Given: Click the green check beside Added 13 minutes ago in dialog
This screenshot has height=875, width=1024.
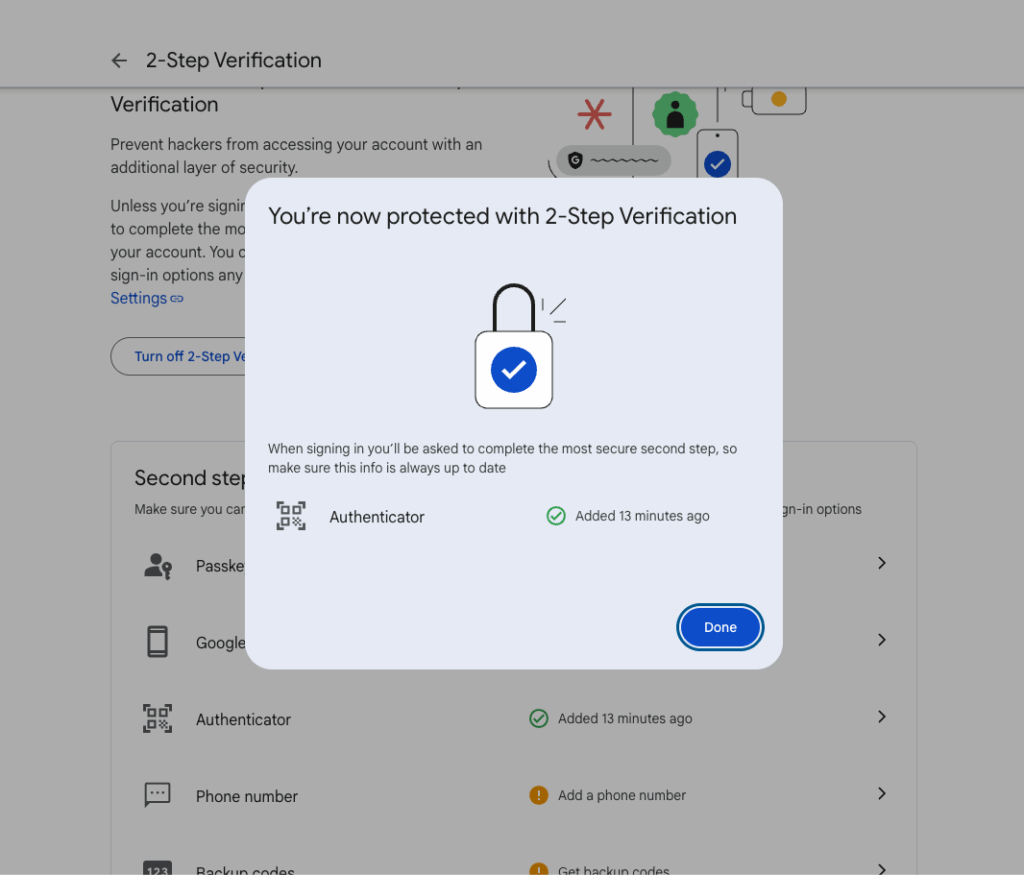Looking at the screenshot, I should (556, 516).
